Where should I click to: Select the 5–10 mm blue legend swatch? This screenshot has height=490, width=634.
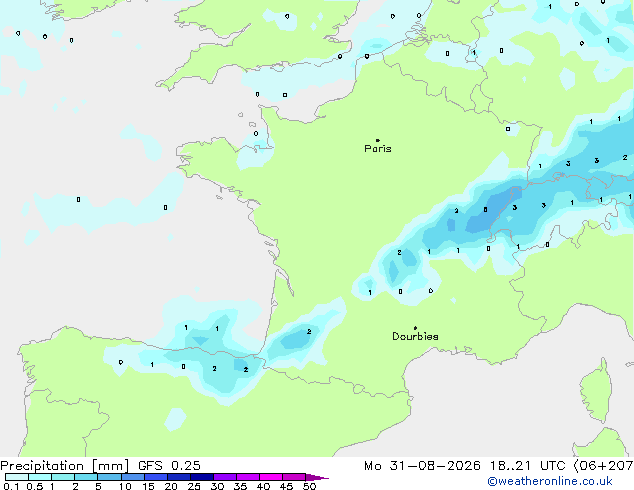(x=109, y=477)
